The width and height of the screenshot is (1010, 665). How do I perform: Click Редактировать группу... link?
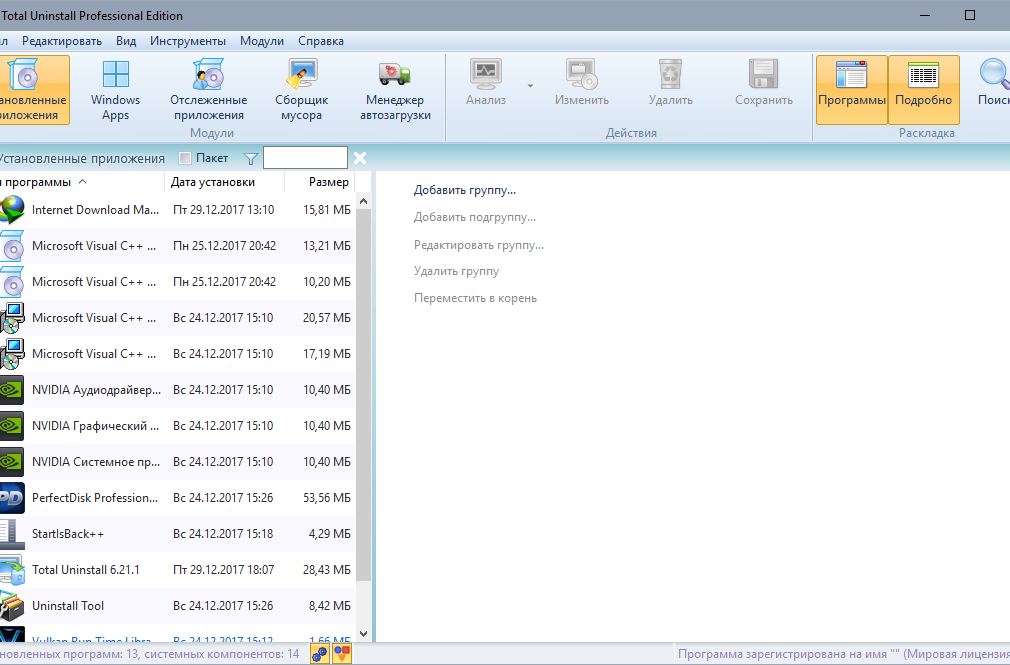pyautogui.click(x=479, y=245)
